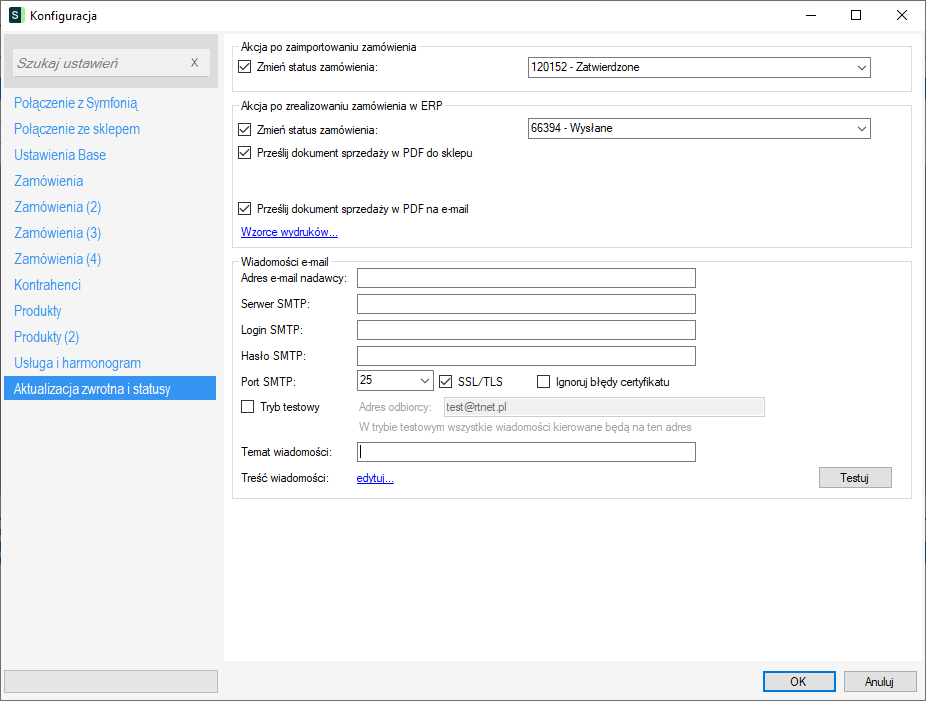Check 'Ignoruj błędy certyfikatu' option
This screenshot has width=926, height=701.
tap(544, 381)
